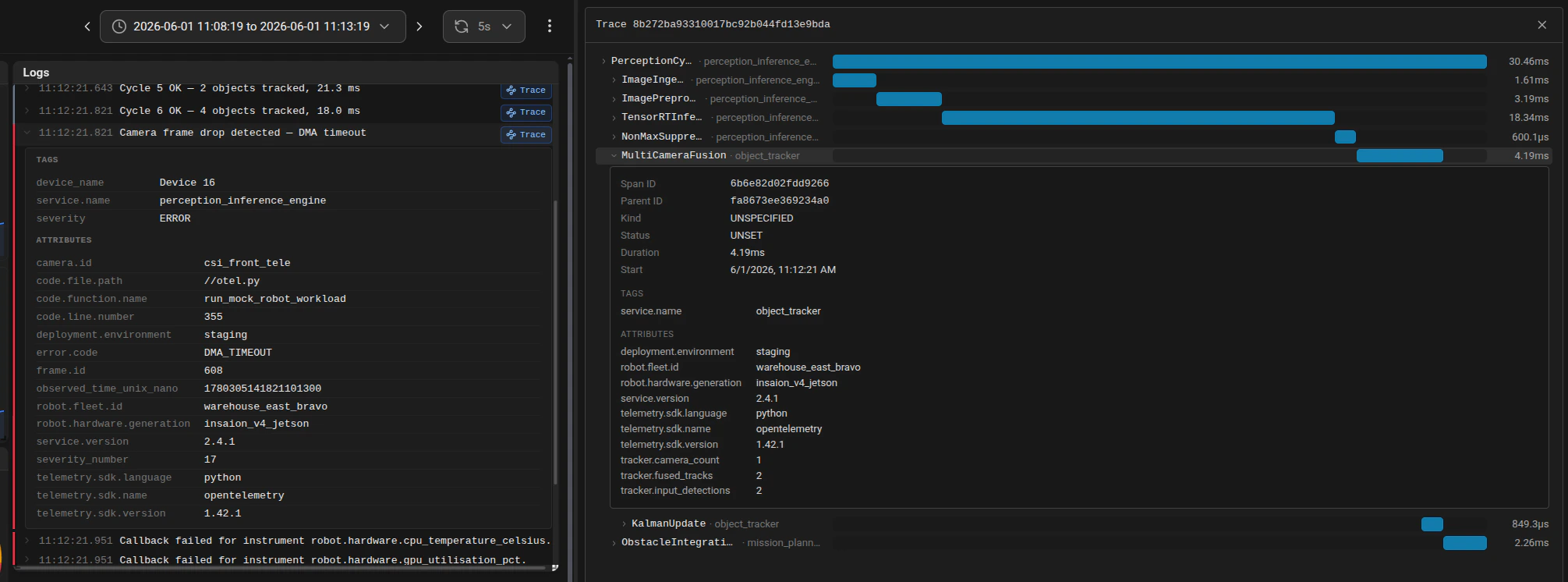Click the span Kind value UNSPECIFIED
The height and width of the screenshot is (582, 1568).
click(x=762, y=218)
